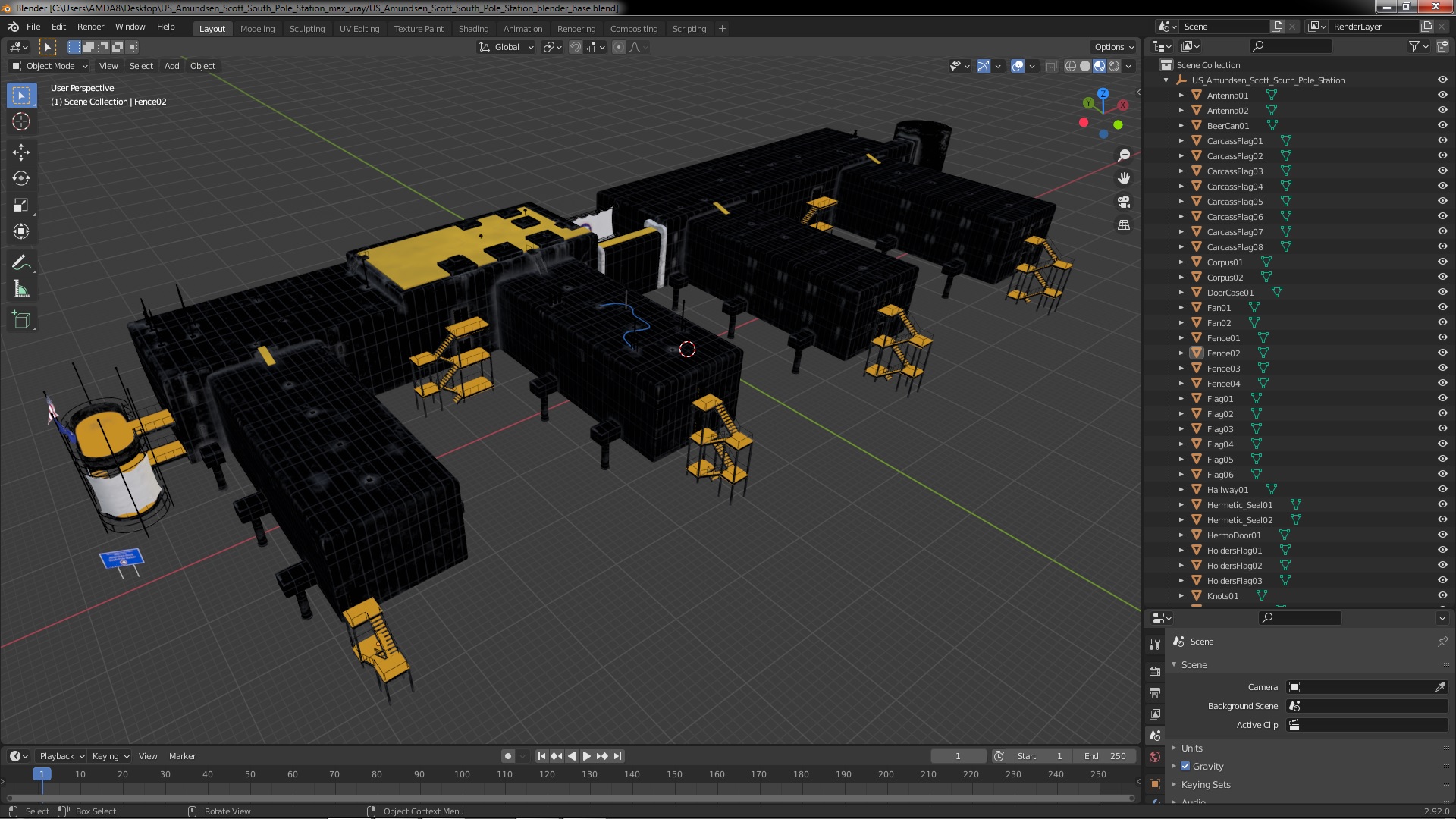Select the Cursor tool in toolbar
This screenshot has height=819, width=1456.
(x=21, y=122)
